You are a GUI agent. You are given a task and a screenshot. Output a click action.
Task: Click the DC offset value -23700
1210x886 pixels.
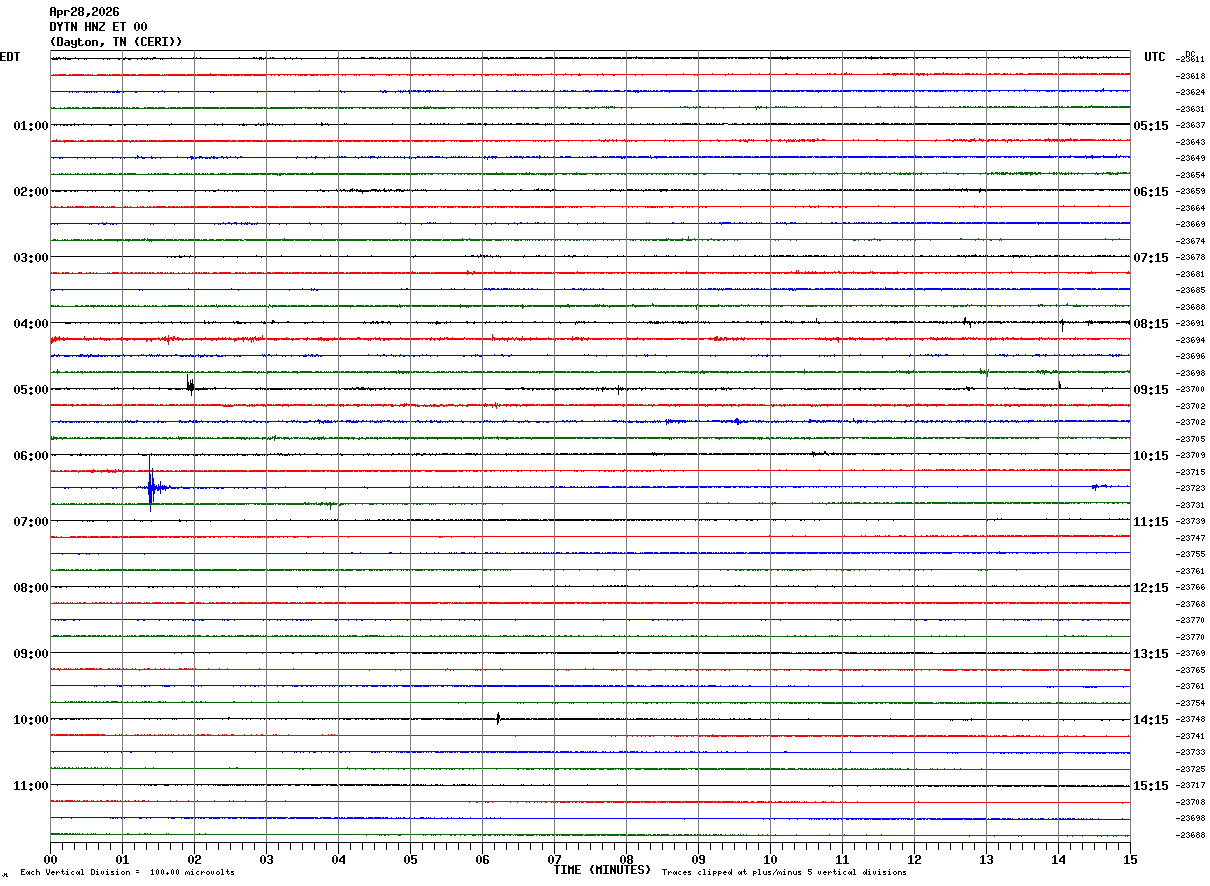1190,390
